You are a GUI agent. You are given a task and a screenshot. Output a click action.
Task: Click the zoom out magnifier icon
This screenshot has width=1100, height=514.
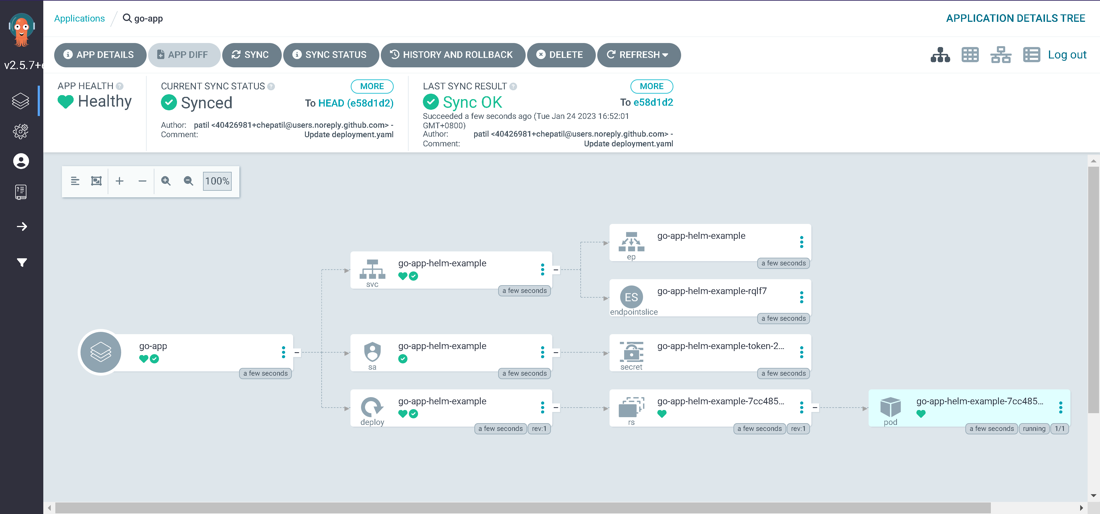[188, 181]
